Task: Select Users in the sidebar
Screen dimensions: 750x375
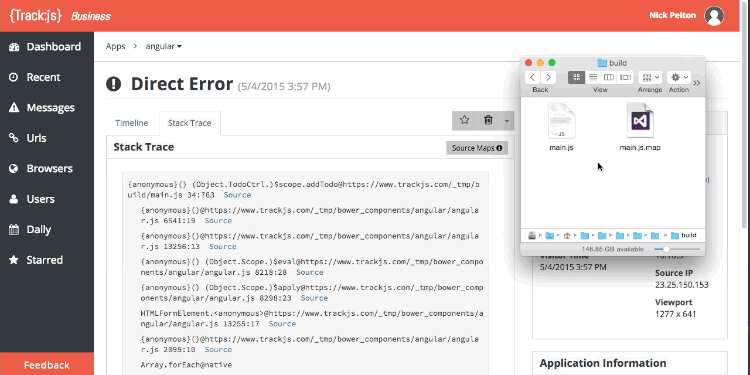Action: pyautogui.click(x=47, y=199)
